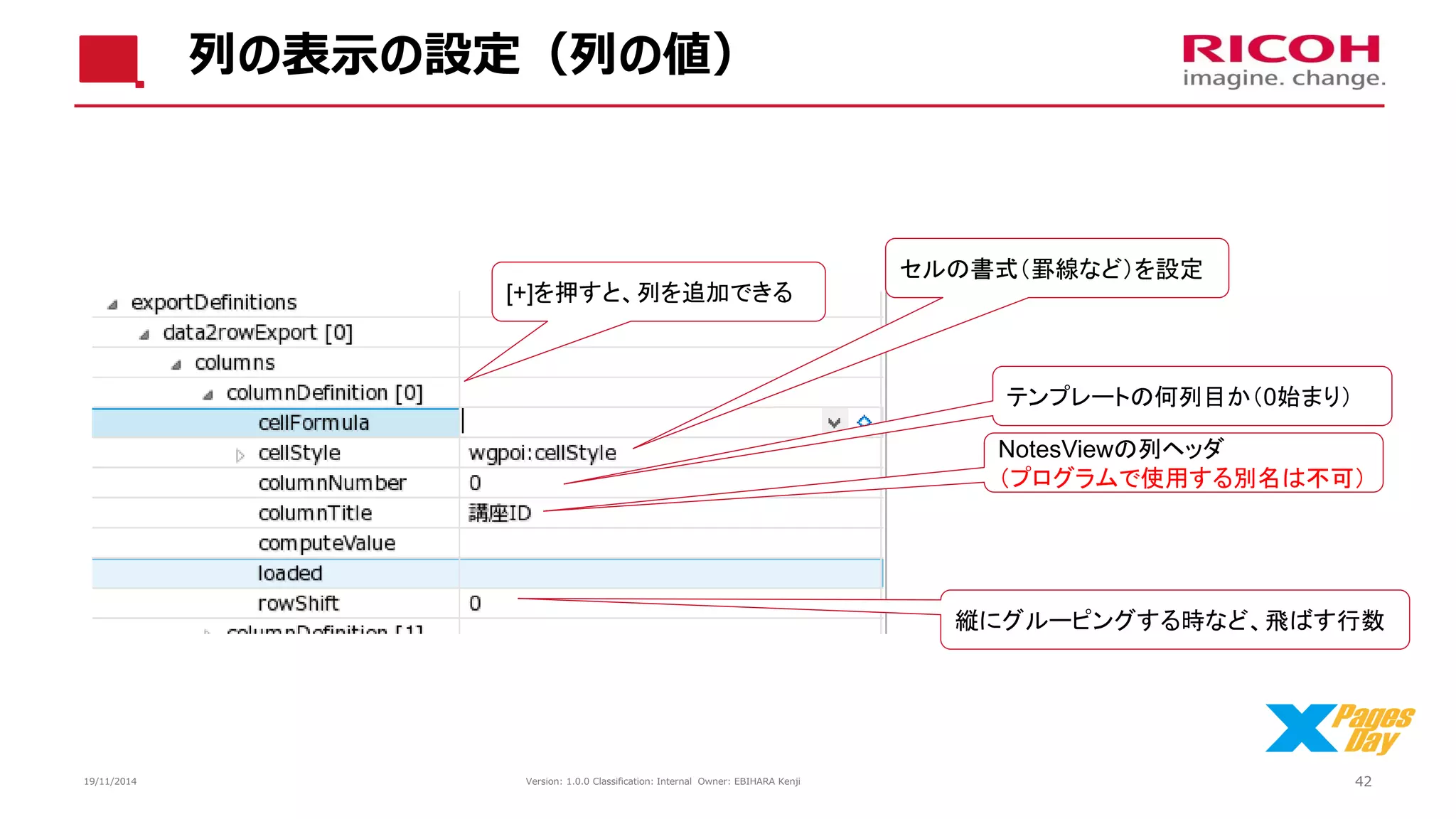Viewport: 1456px width, 819px height.
Task: Click the wgpoi:cellStyle value
Action: pos(542,453)
